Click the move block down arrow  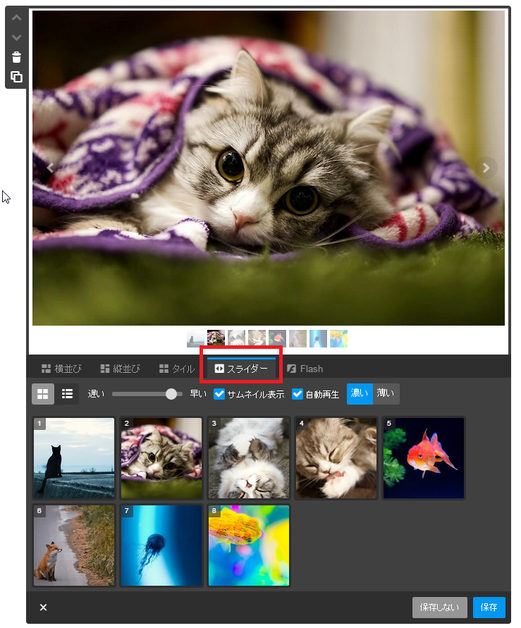16,38
